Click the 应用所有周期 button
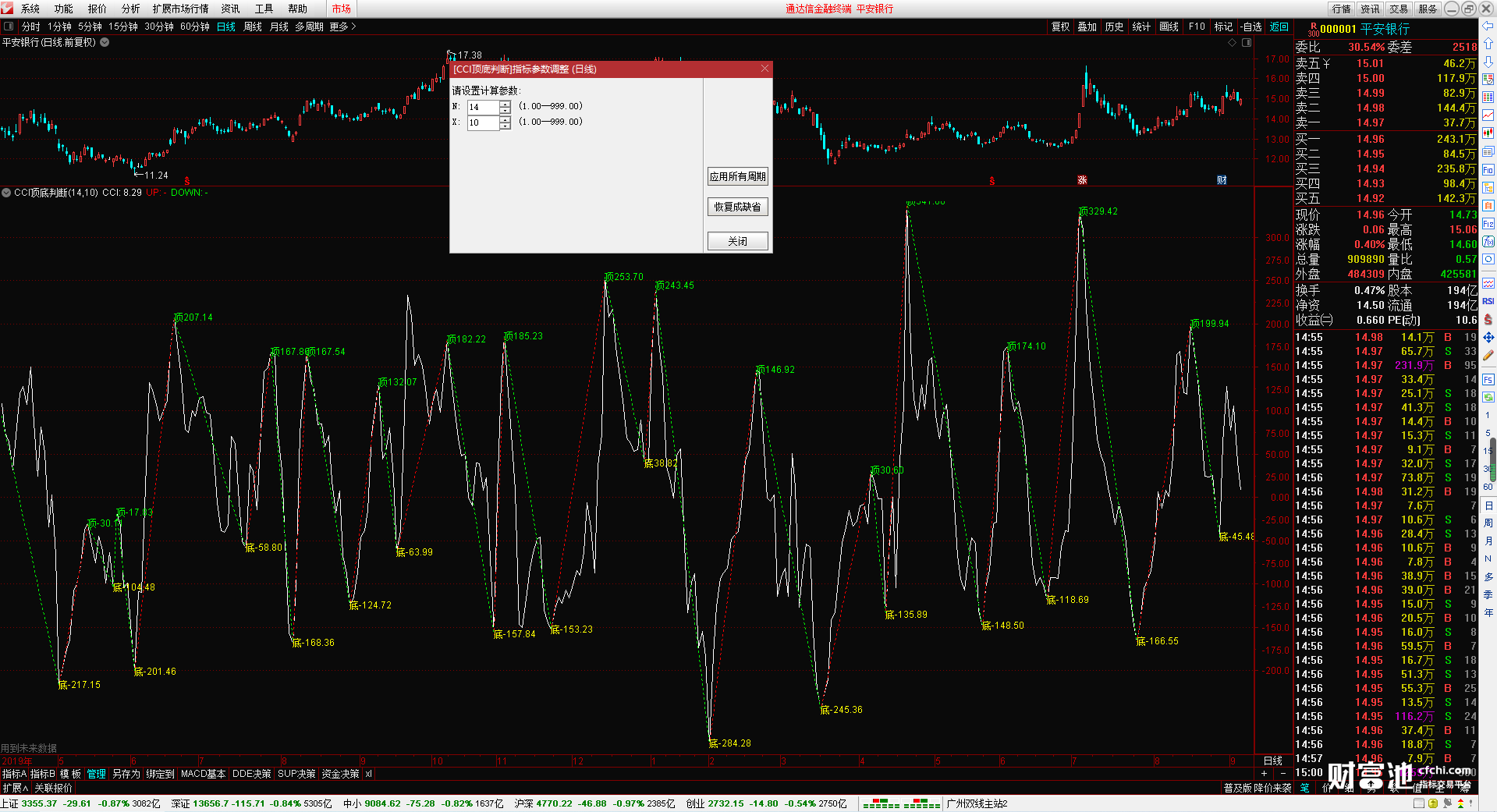This screenshot has height=812, width=1497. click(738, 176)
